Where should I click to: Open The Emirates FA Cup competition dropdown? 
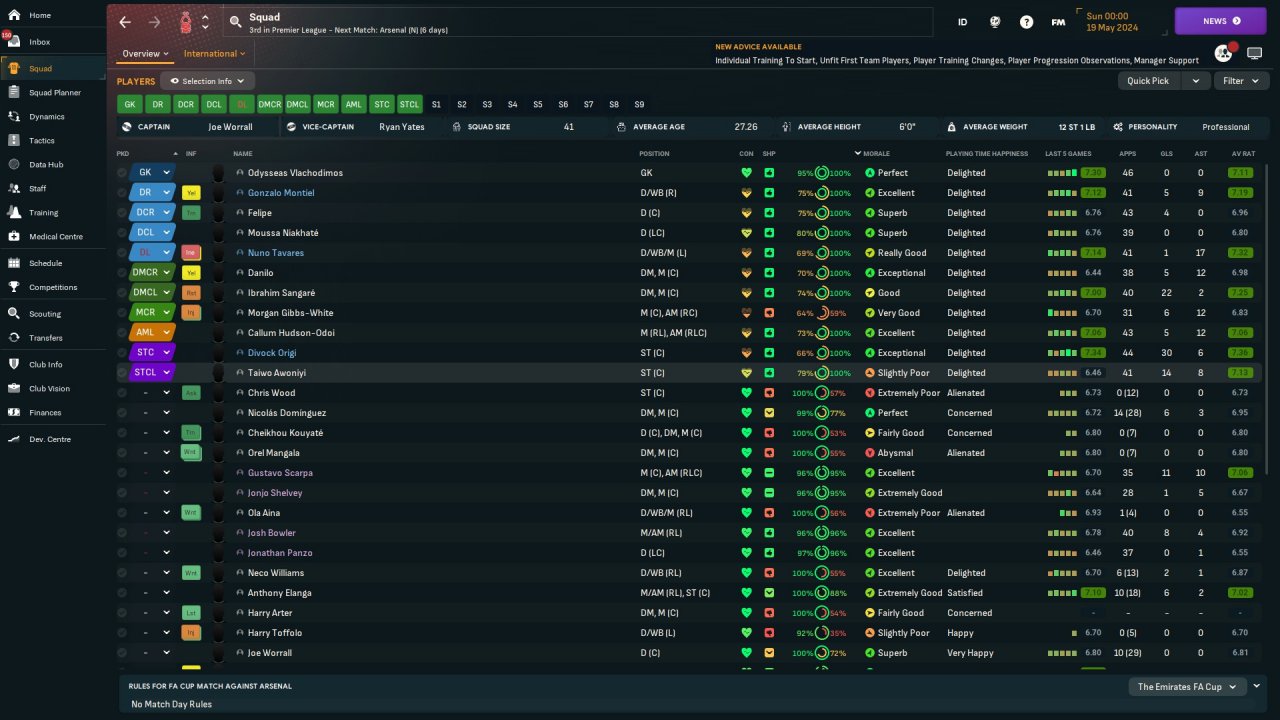pos(1187,687)
